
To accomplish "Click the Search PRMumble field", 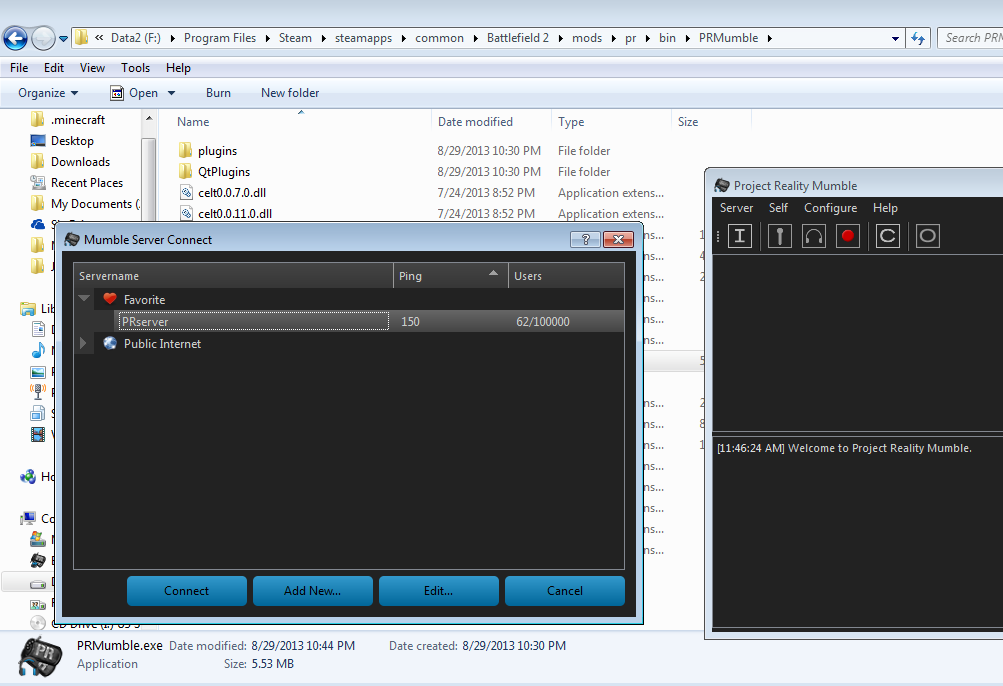I will coord(972,38).
